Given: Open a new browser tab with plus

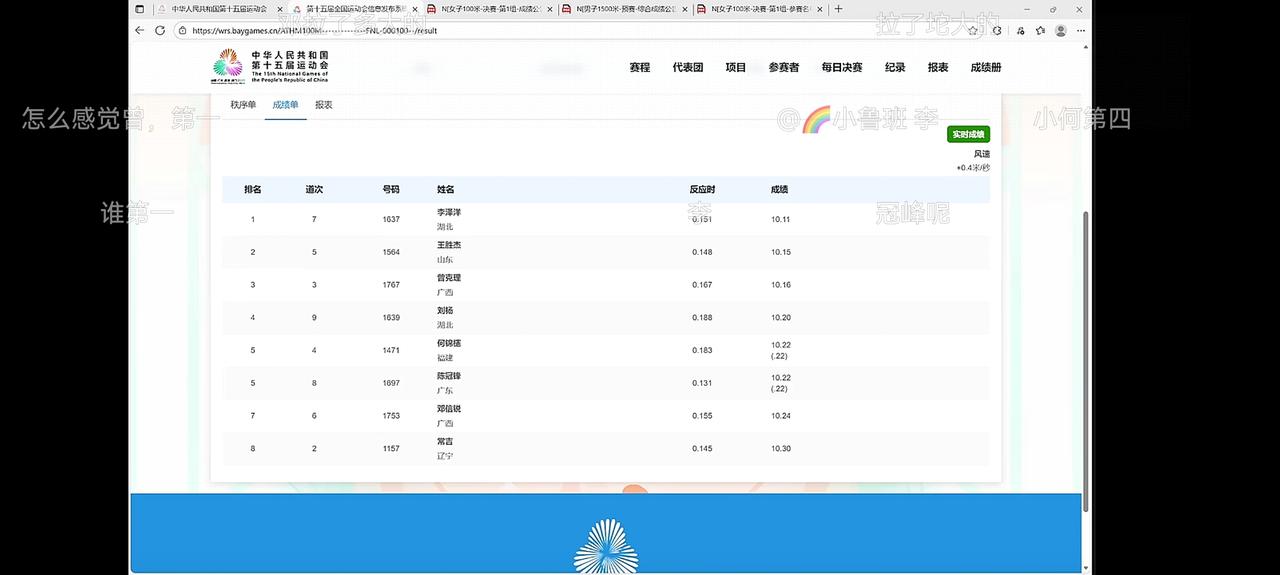Looking at the screenshot, I should [x=838, y=9].
